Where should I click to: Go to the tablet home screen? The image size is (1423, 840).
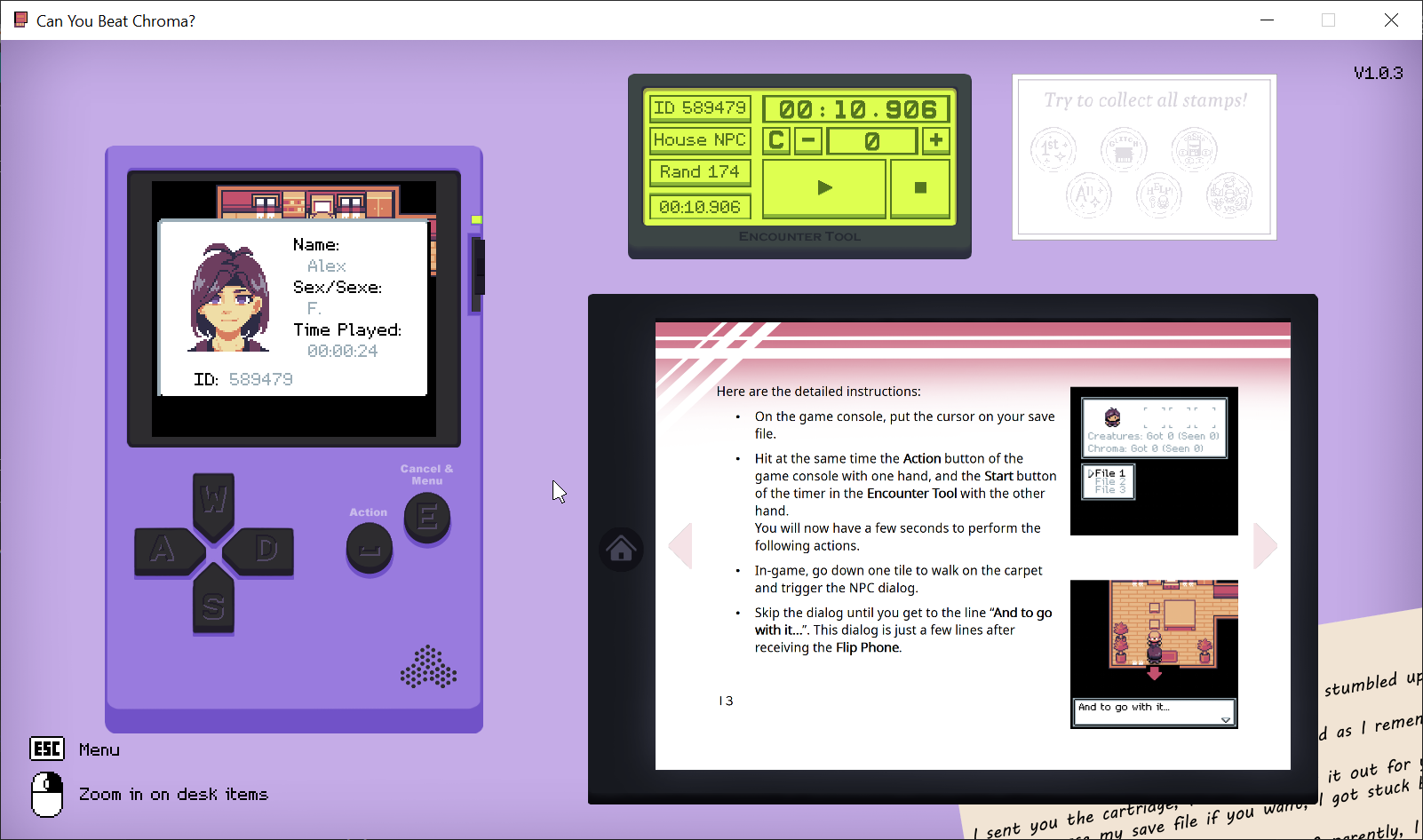click(x=621, y=548)
